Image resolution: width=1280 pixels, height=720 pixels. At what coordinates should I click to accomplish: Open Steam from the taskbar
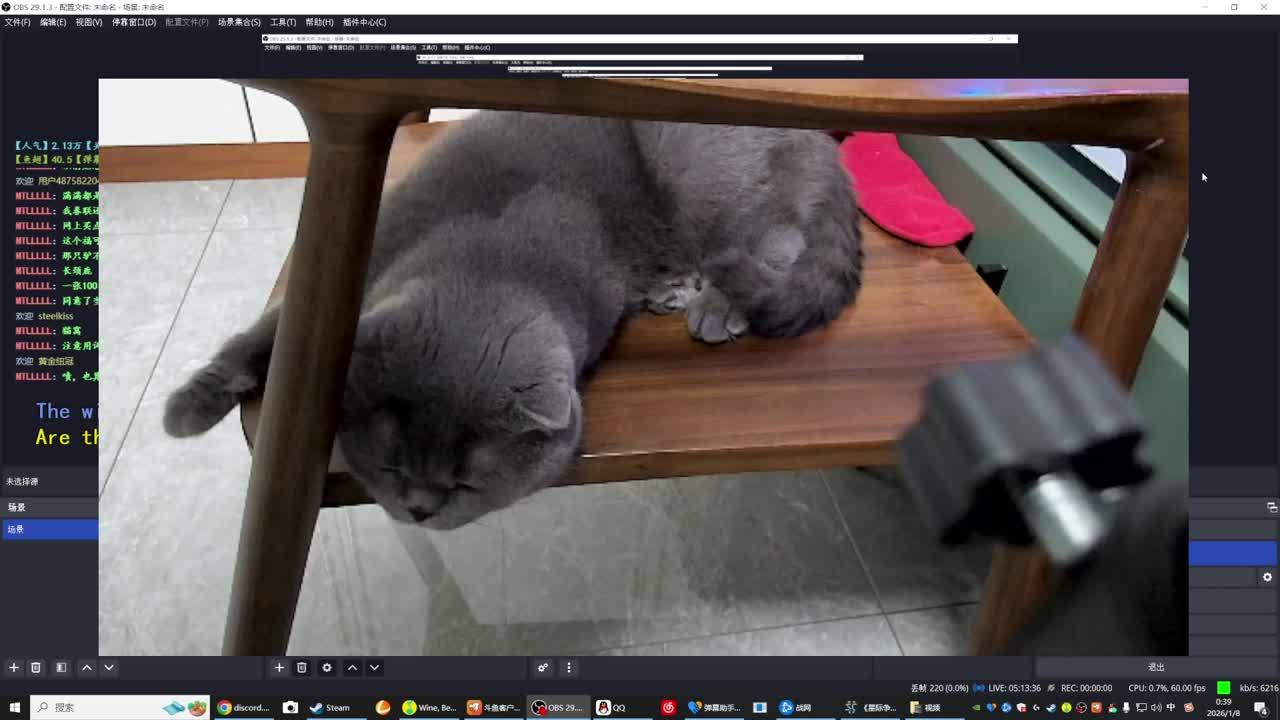tap(330, 707)
